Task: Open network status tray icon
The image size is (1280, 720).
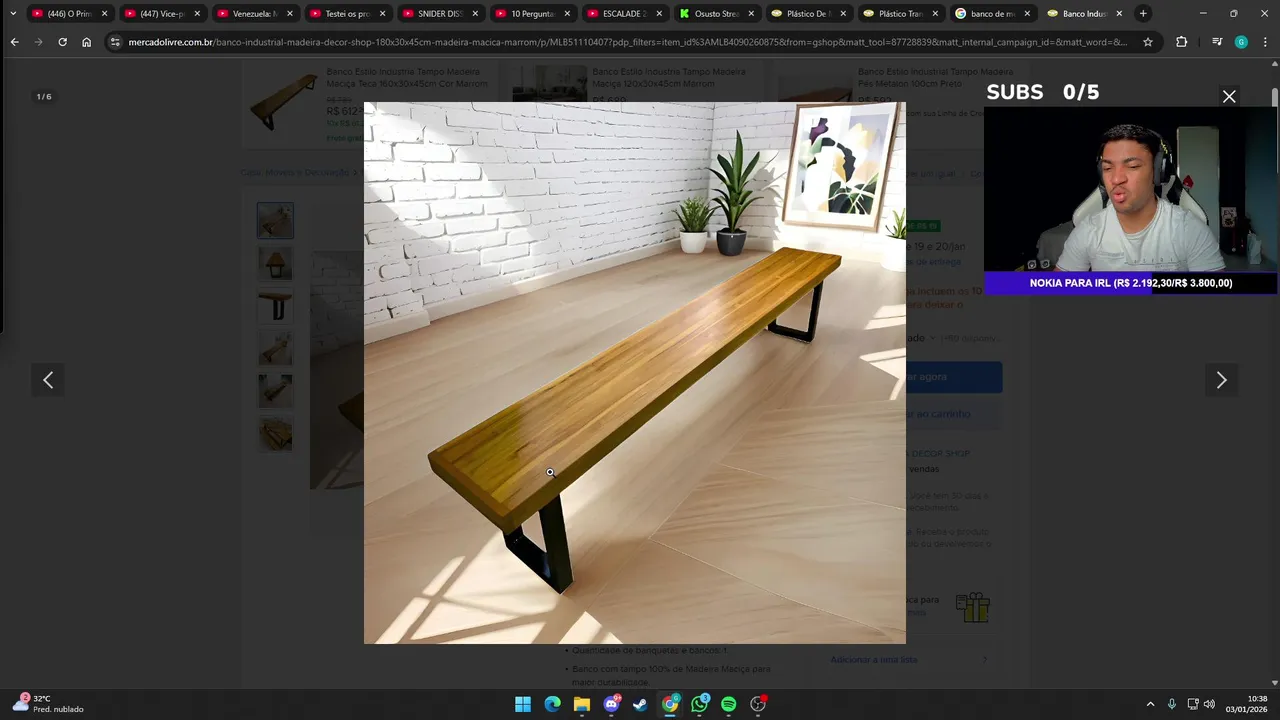Action: (x=1193, y=704)
